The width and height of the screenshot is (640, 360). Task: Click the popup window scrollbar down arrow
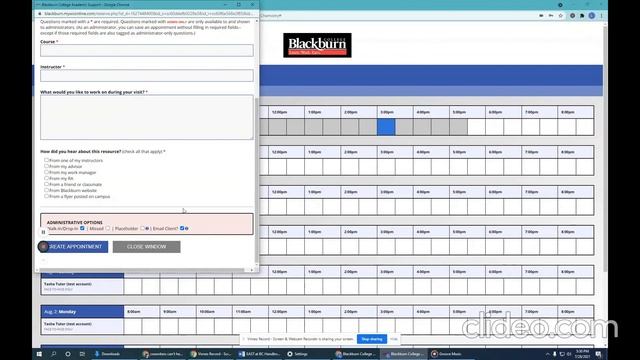click(x=257, y=265)
